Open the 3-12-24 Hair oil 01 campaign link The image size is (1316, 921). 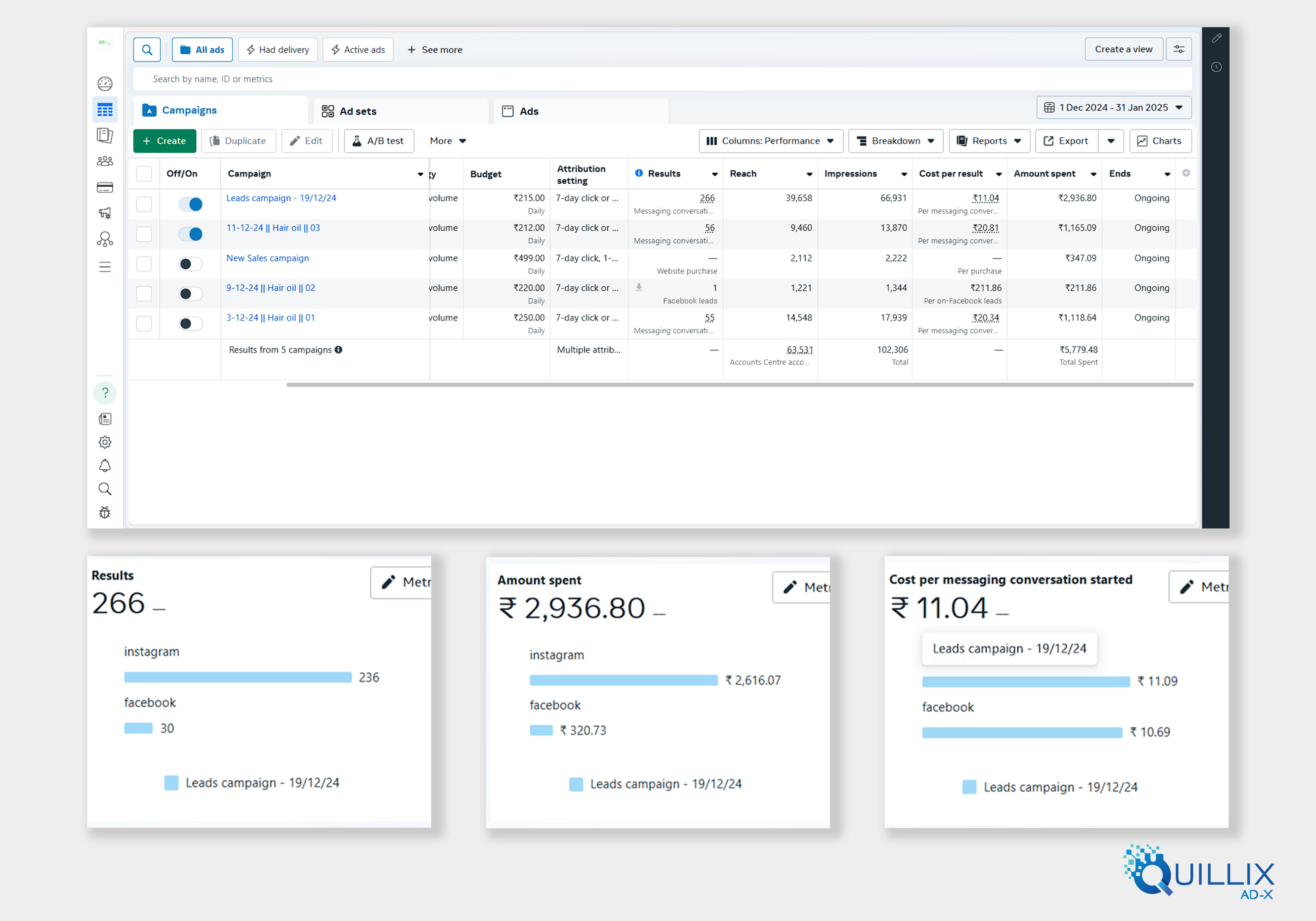click(271, 318)
